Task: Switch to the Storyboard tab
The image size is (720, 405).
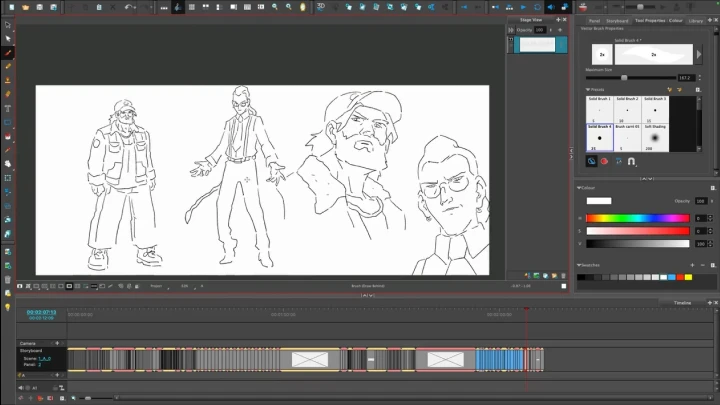Action: click(617, 20)
